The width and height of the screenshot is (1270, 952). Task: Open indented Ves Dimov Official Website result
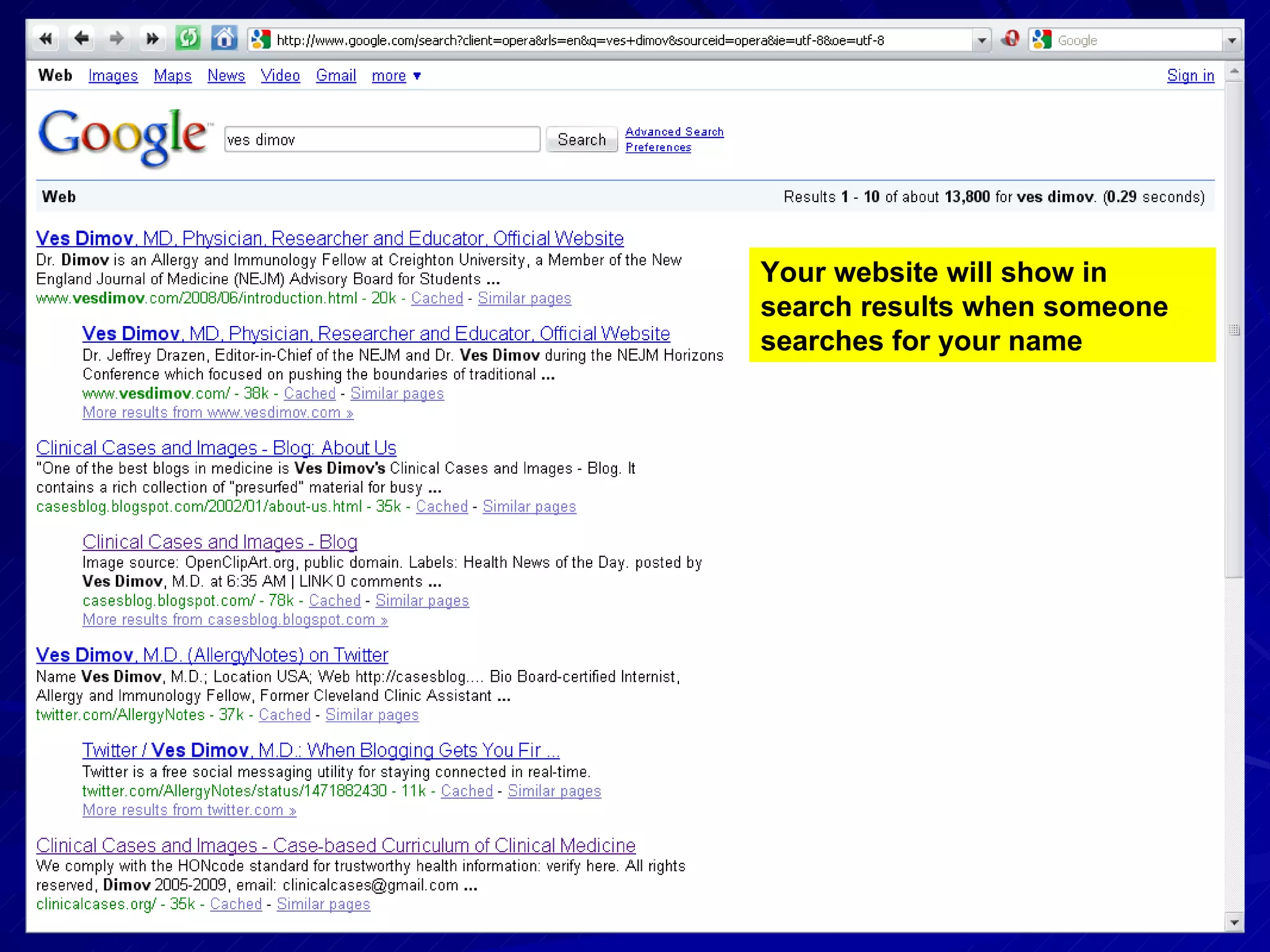point(376,333)
